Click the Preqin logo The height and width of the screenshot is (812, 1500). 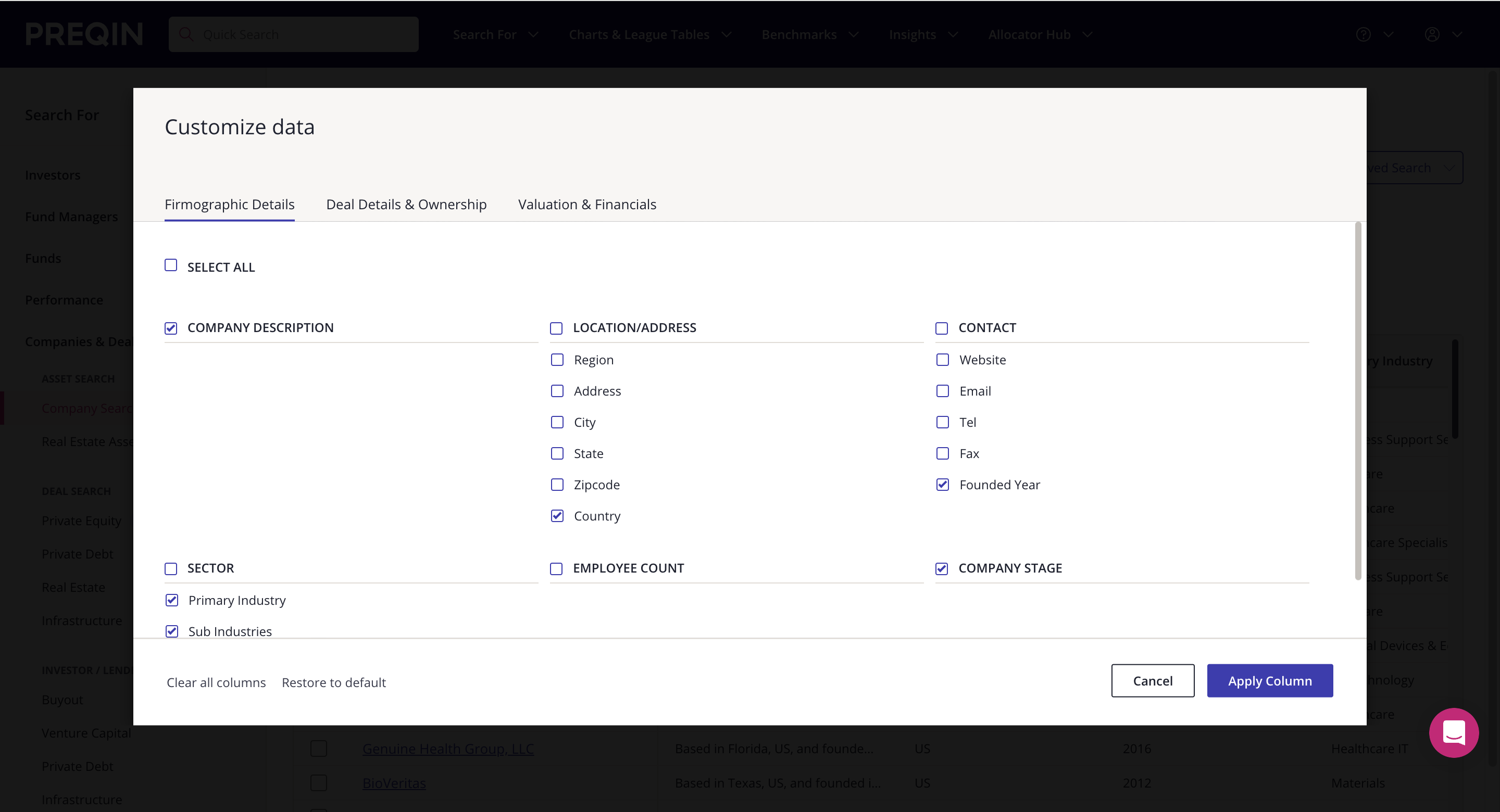tap(84, 34)
